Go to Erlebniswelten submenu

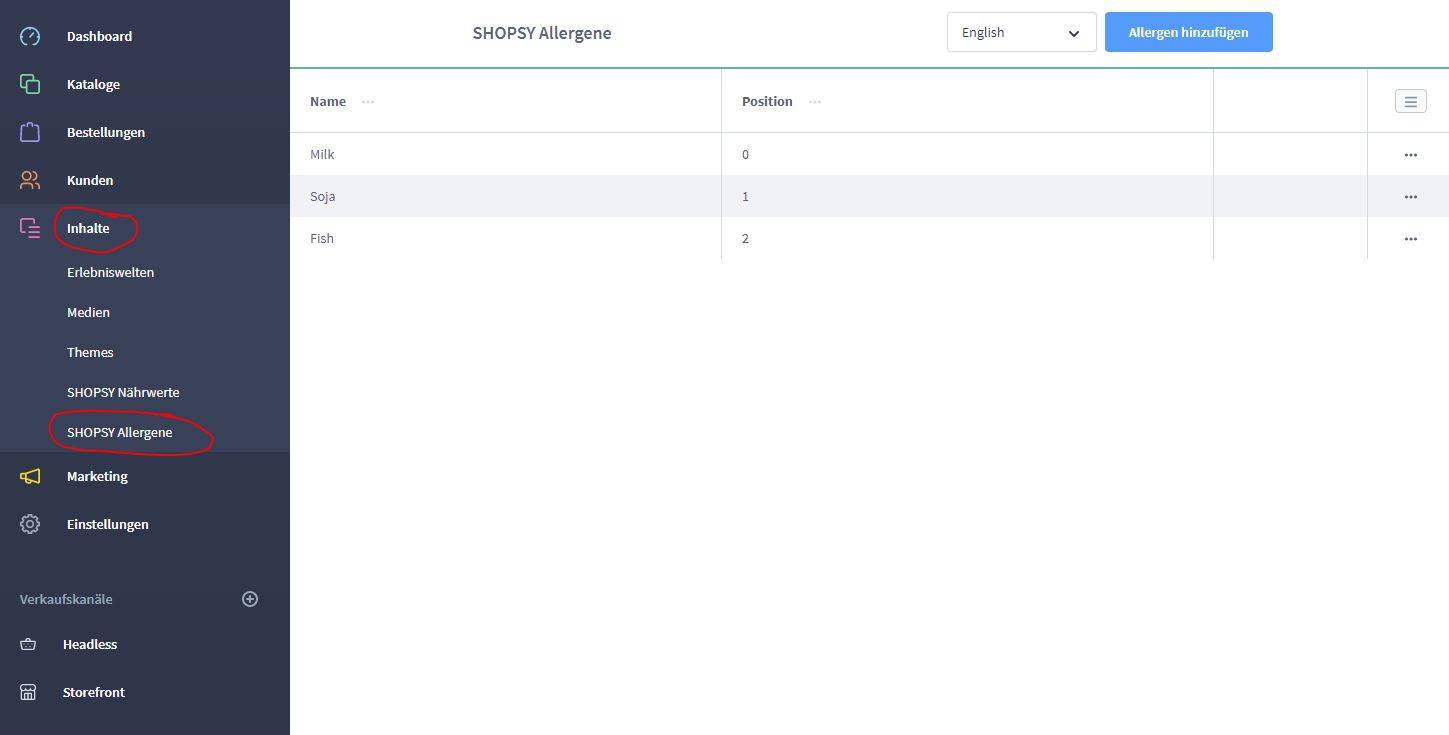(110, 272)
